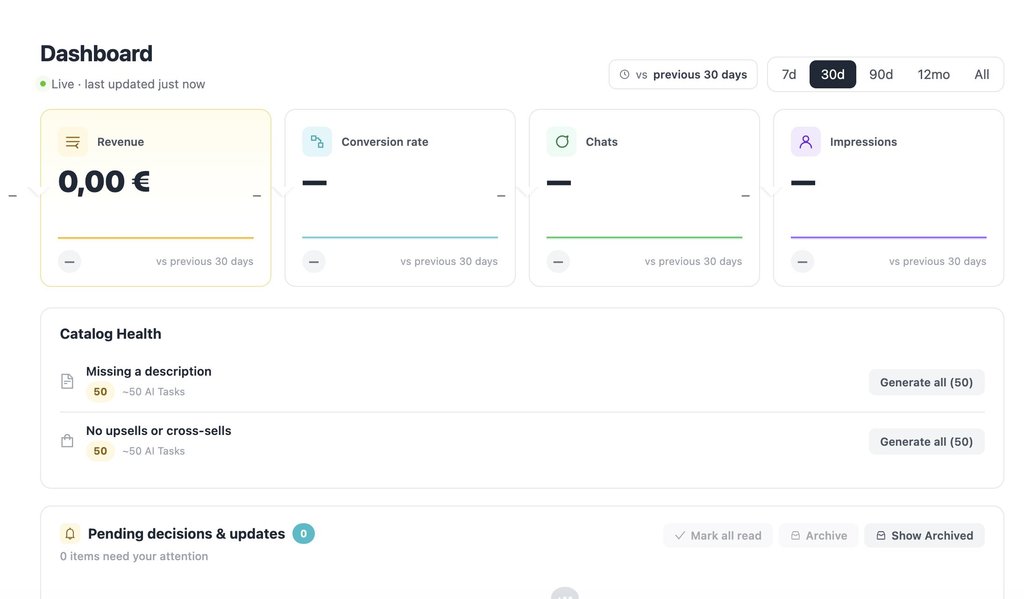
Task: Click the Catalog Health heading
Action: point(110,334)
